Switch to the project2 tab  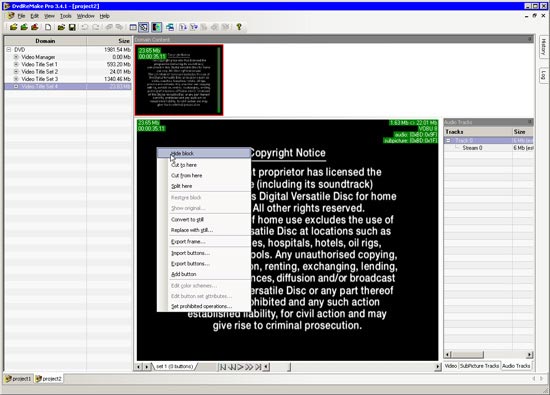[x=49, y=379]
